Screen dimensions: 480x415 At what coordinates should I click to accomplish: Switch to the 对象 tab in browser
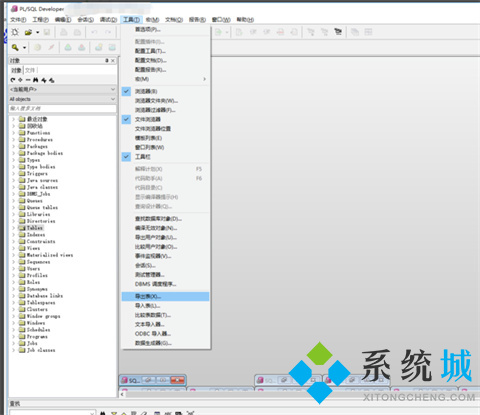coord(16,70)
